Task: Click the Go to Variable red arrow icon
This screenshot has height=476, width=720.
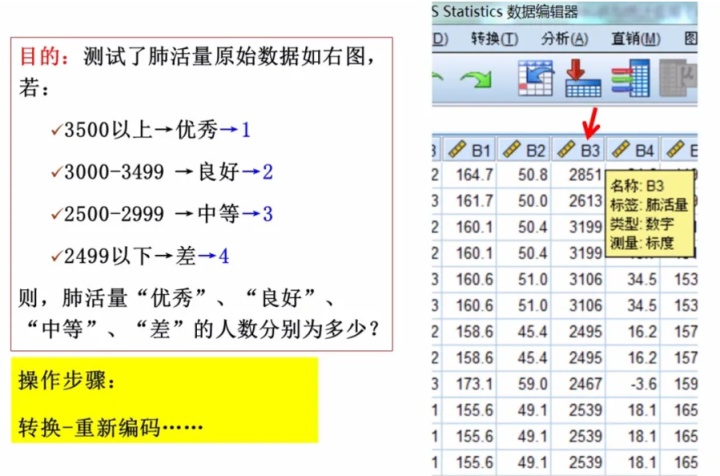Action: click(x=583, y=78)
